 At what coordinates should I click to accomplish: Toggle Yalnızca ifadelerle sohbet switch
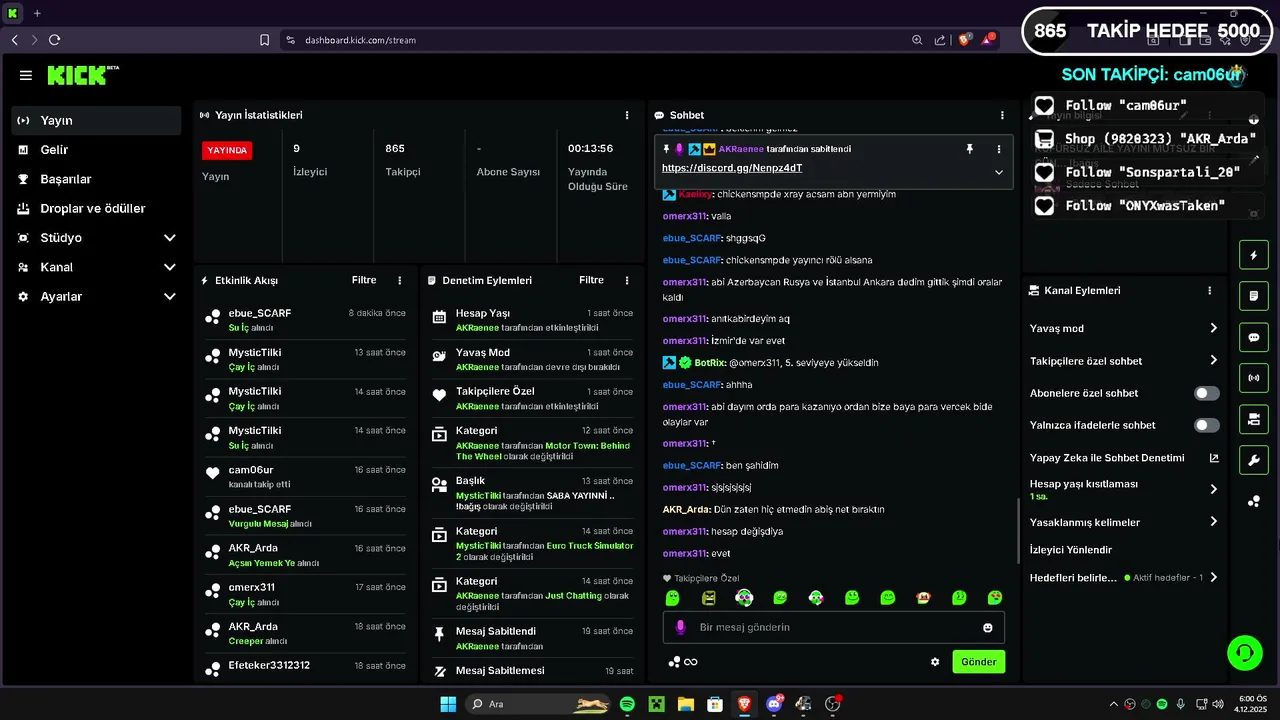[x=1207, y=425]
